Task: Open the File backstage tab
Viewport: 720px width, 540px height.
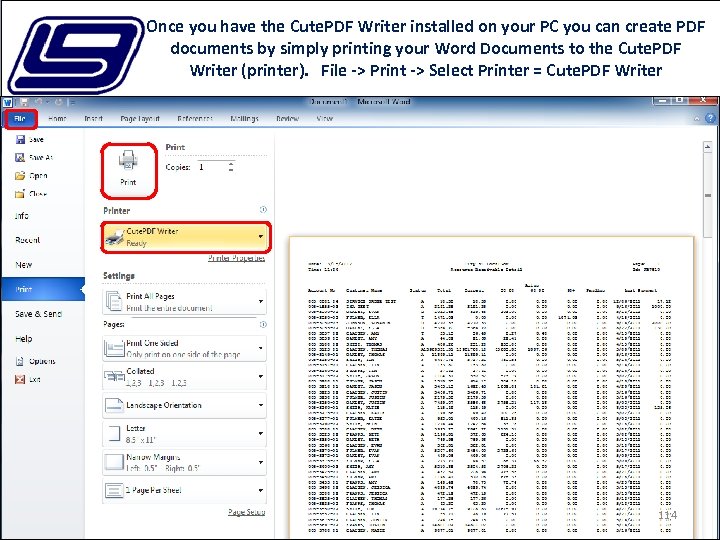Action: click(20, 119)
